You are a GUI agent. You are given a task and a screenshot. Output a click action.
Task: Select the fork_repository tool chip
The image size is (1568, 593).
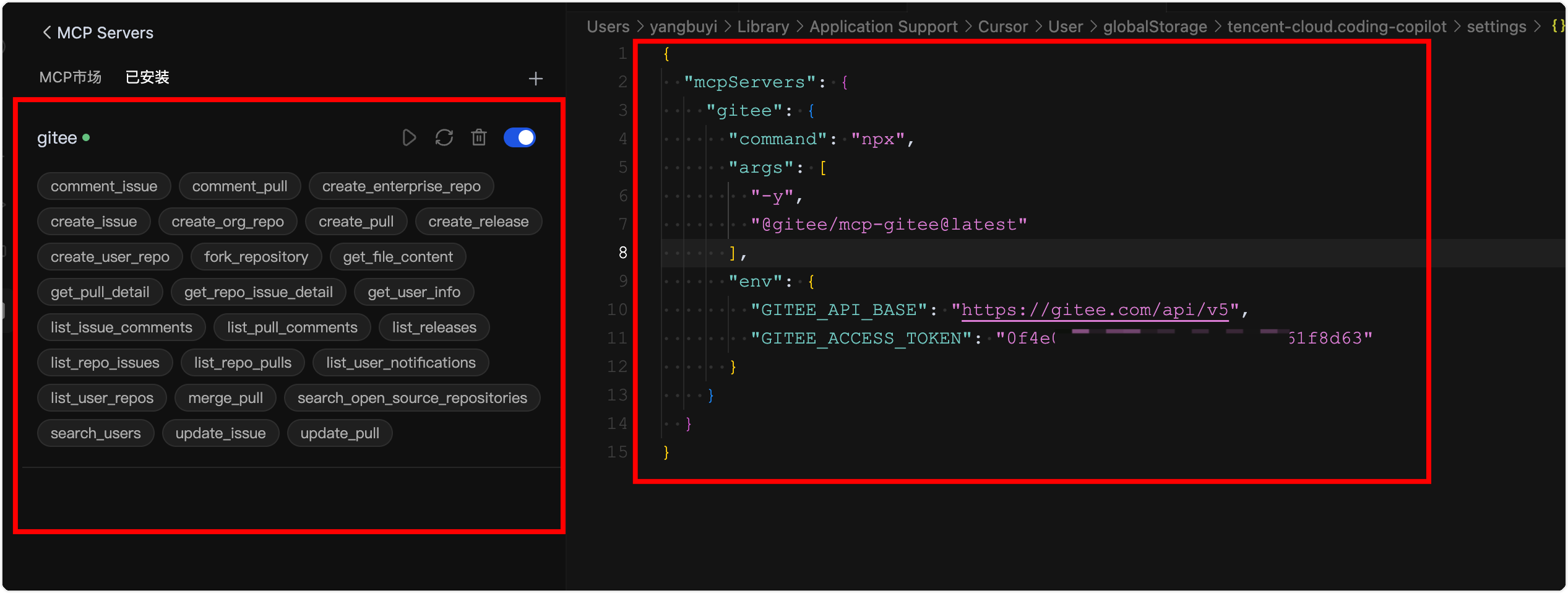point(256,257)
